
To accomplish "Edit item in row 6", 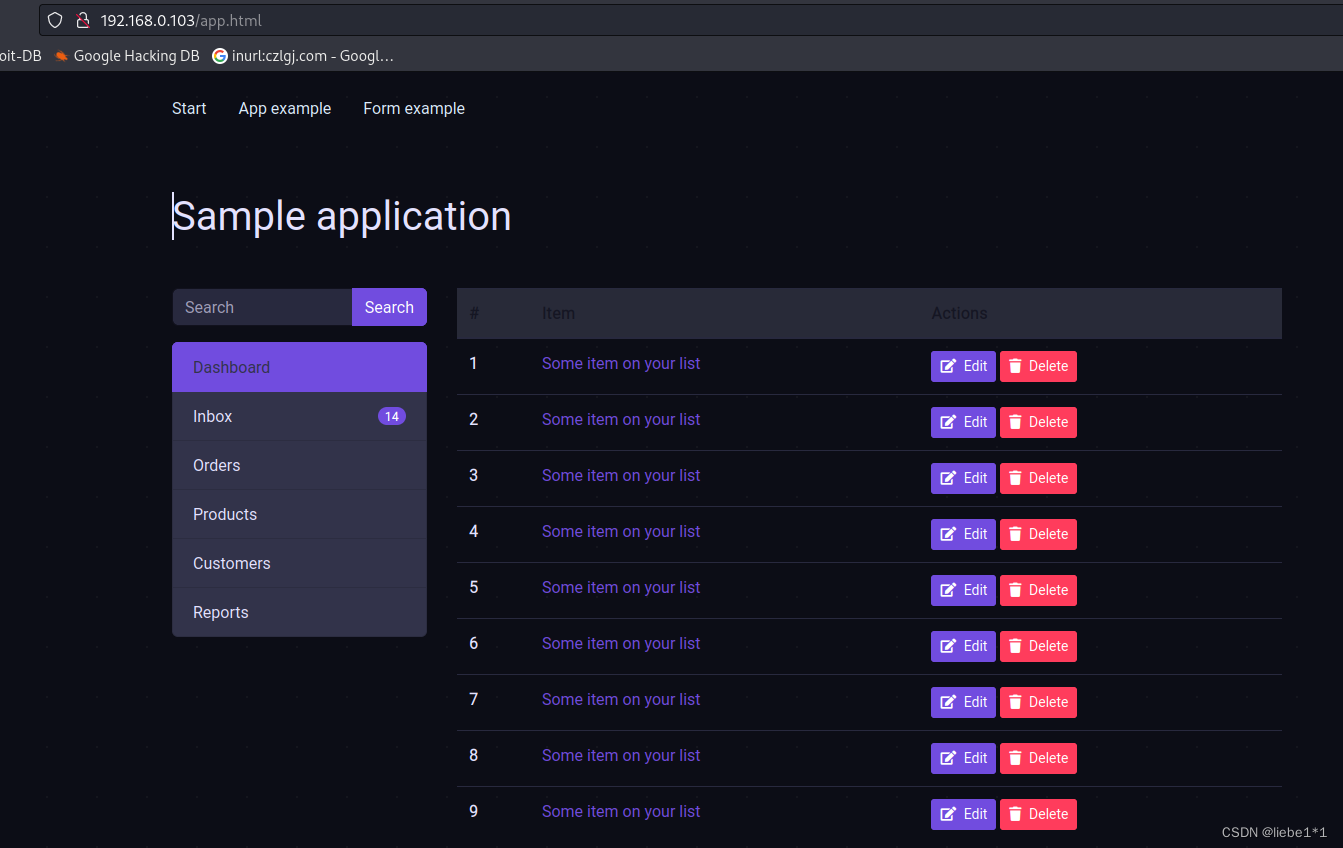I will pos(963,646).
